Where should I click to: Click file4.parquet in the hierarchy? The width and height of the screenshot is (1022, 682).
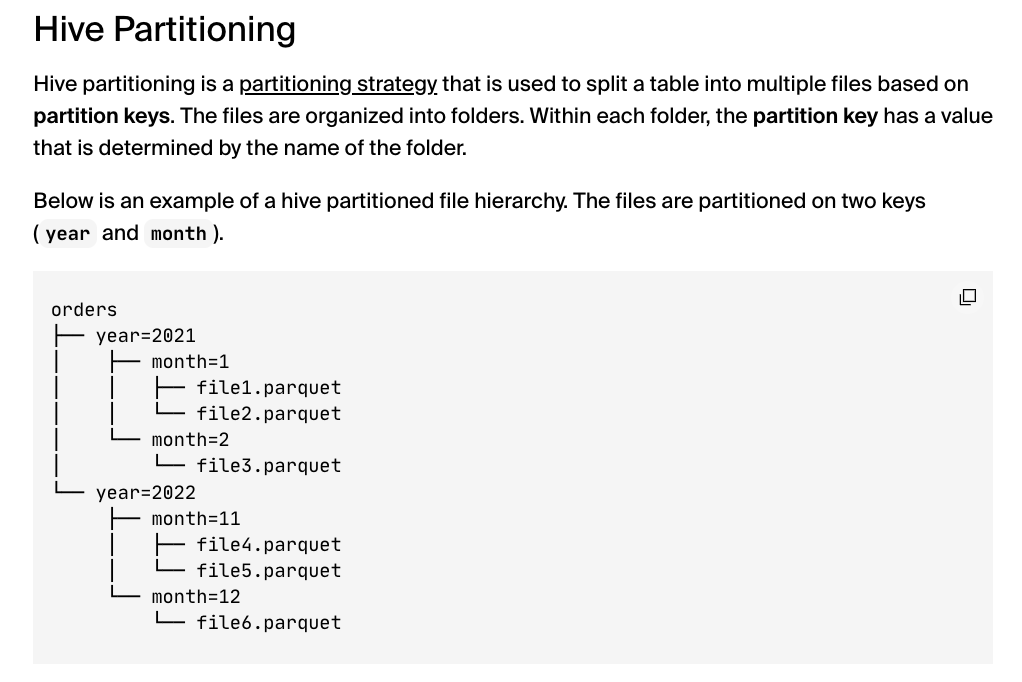(268, 545)
